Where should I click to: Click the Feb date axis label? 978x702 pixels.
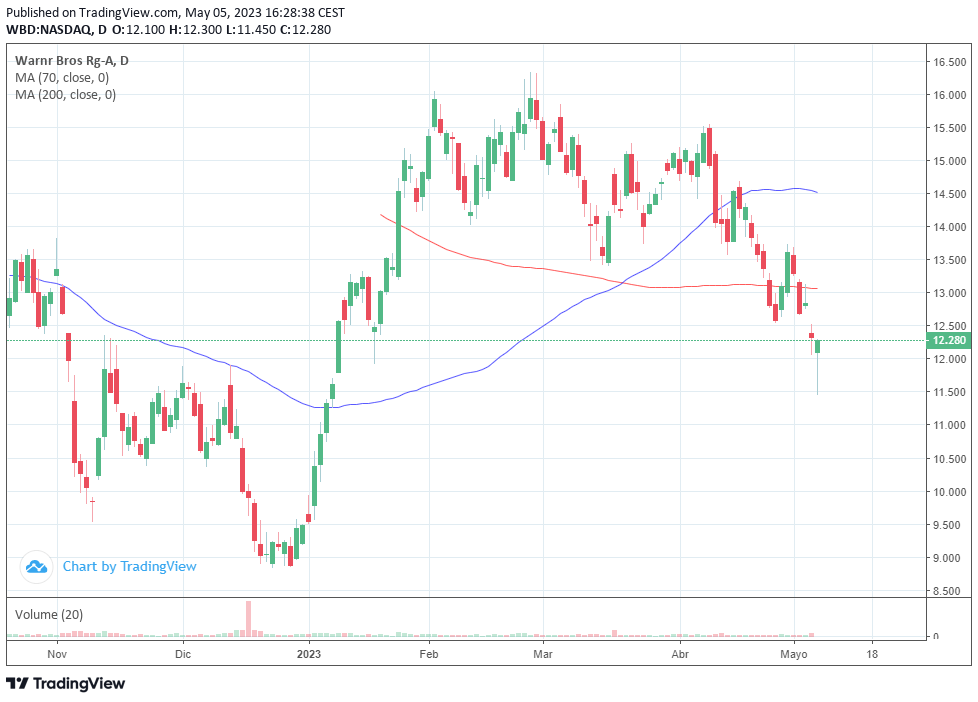pyautogui.click(x=428, y=654)
